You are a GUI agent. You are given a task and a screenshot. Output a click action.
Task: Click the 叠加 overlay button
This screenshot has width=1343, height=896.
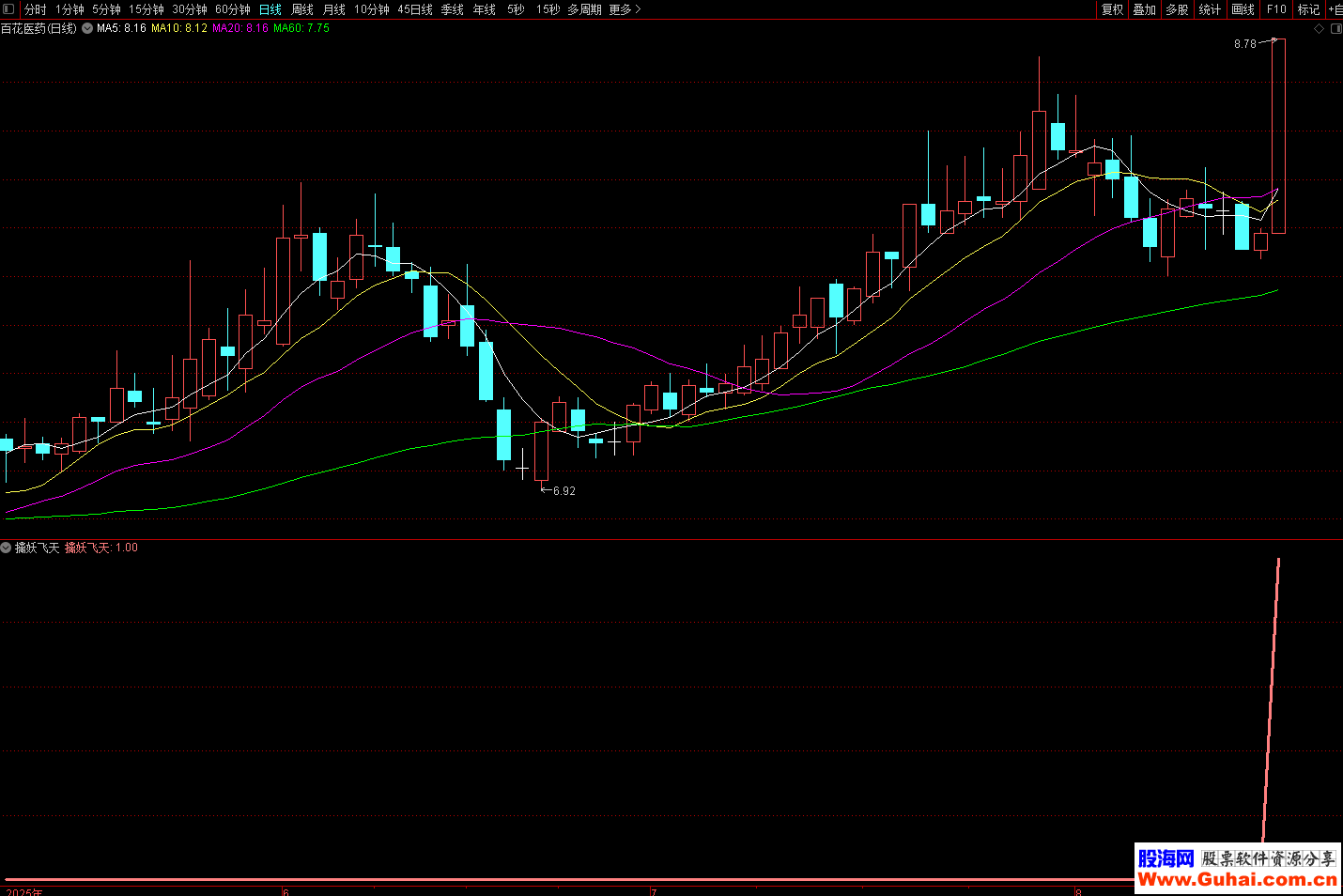click(x=1145, y=9)
